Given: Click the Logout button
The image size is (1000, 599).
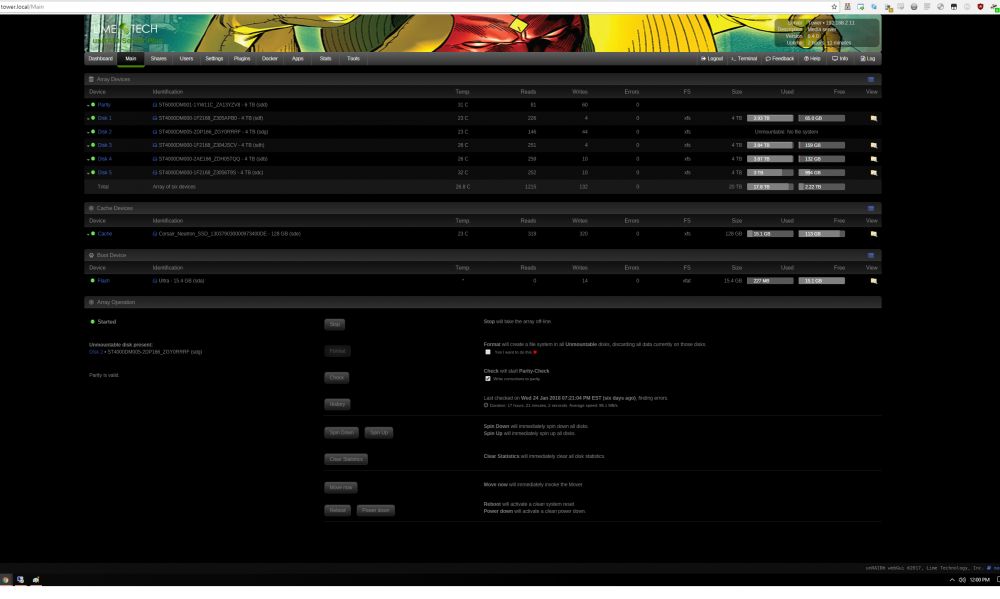Looking at the screenshot, I should 712,59.
